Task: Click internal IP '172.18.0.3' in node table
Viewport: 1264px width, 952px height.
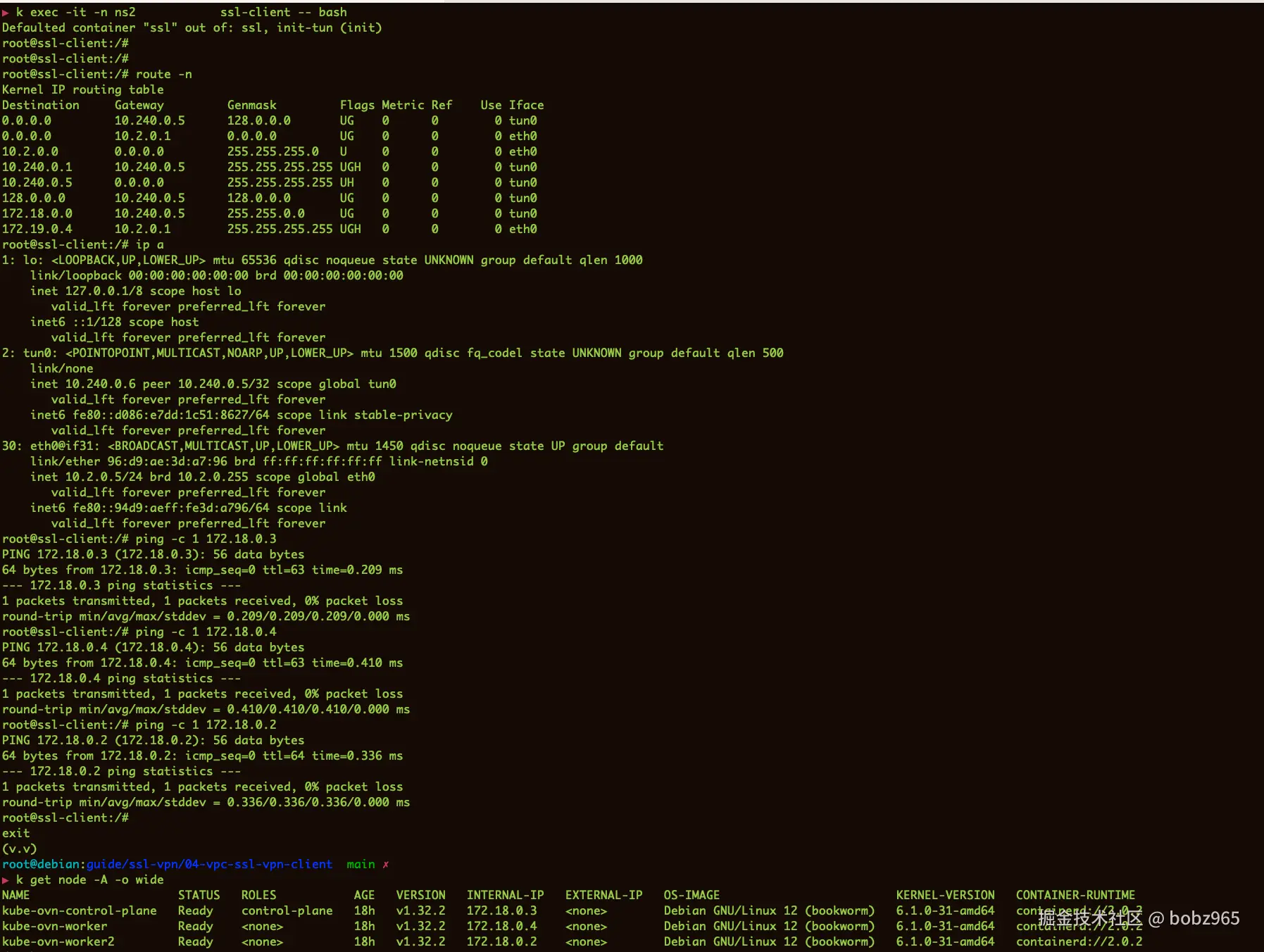Action: pyautogui.click(x=502, y=910)
